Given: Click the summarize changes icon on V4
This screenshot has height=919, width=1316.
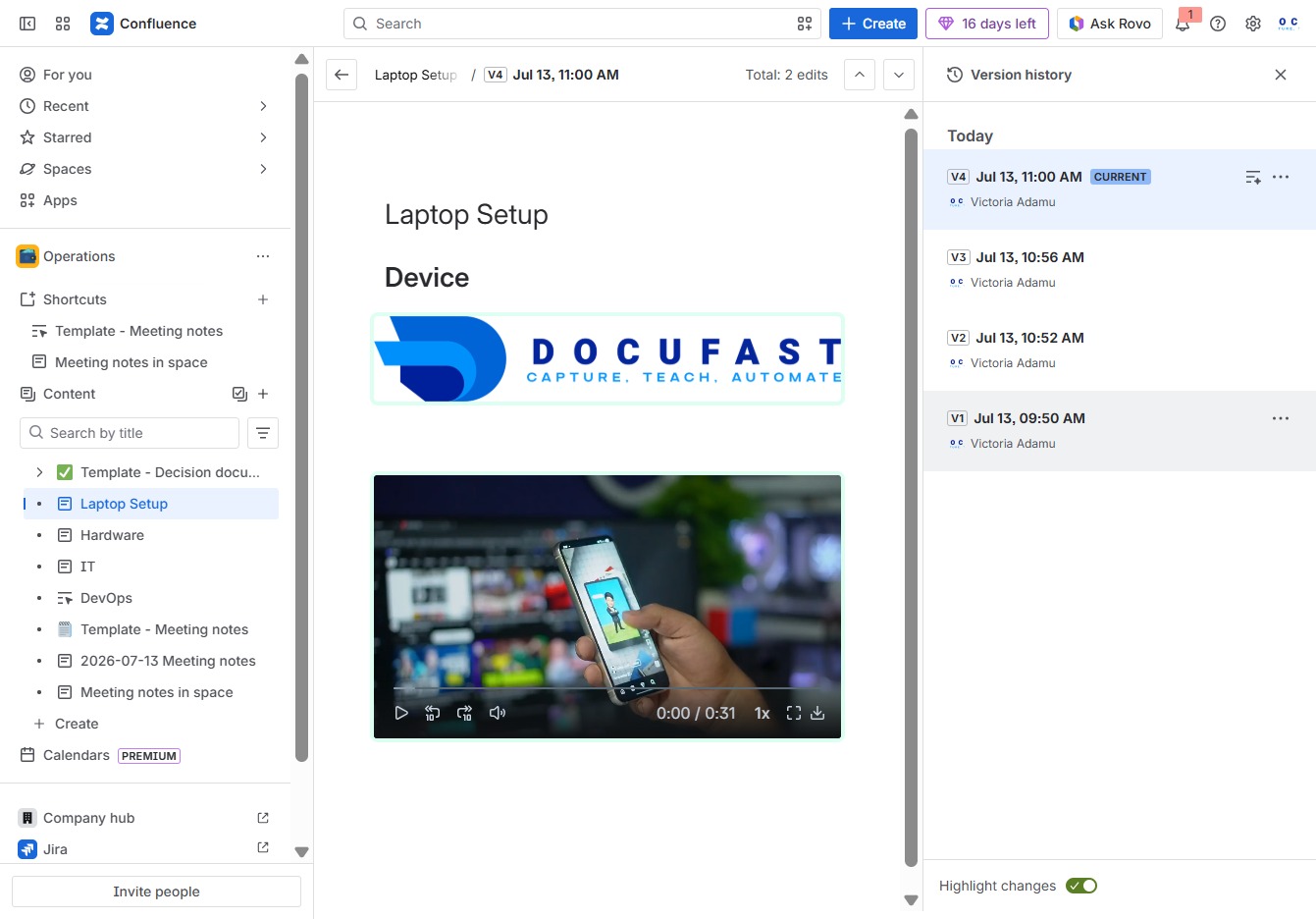Looking at the screenshot, I should (1253, 177).
